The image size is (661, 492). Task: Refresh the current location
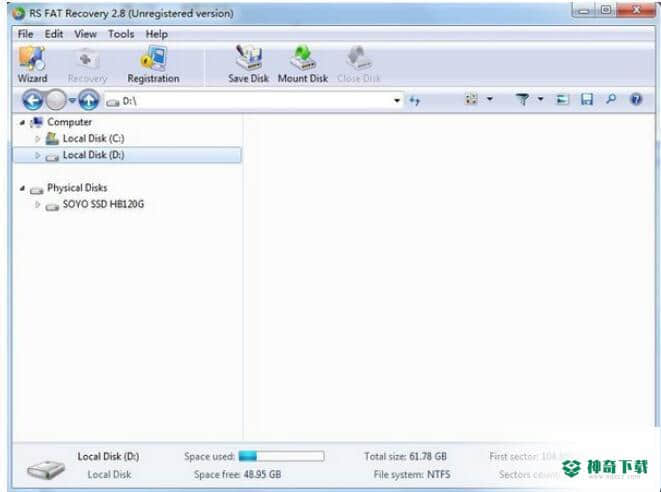point(415,101)
